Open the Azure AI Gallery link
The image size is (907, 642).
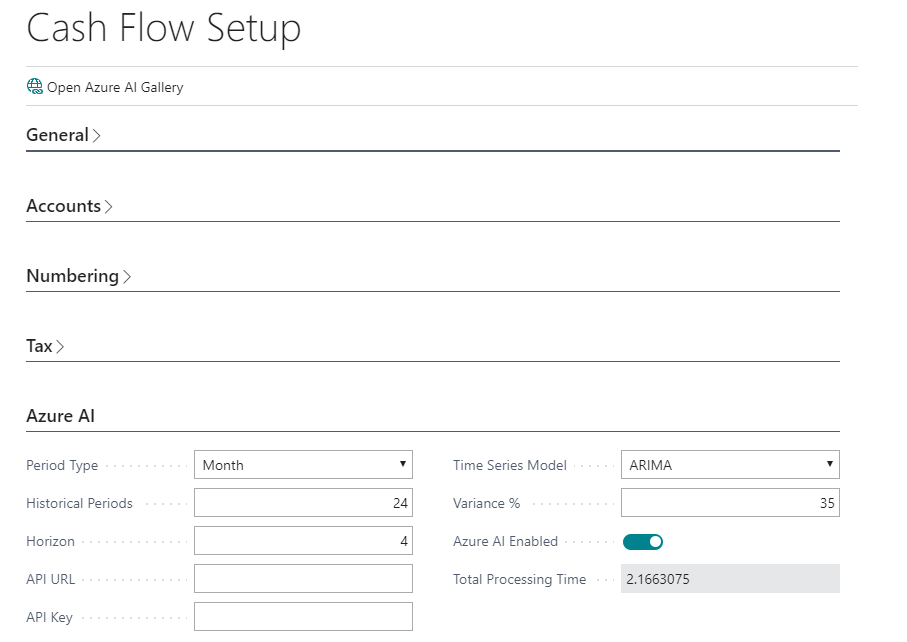click(114, 87)
